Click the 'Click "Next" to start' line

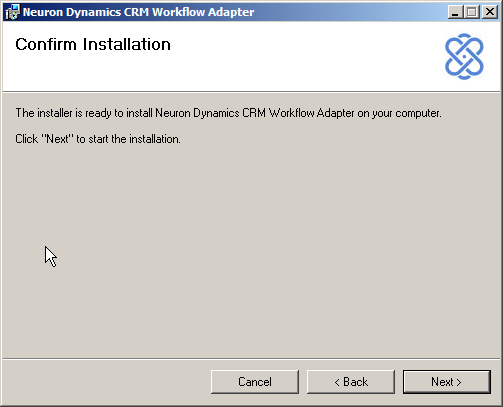click(98, 139)
